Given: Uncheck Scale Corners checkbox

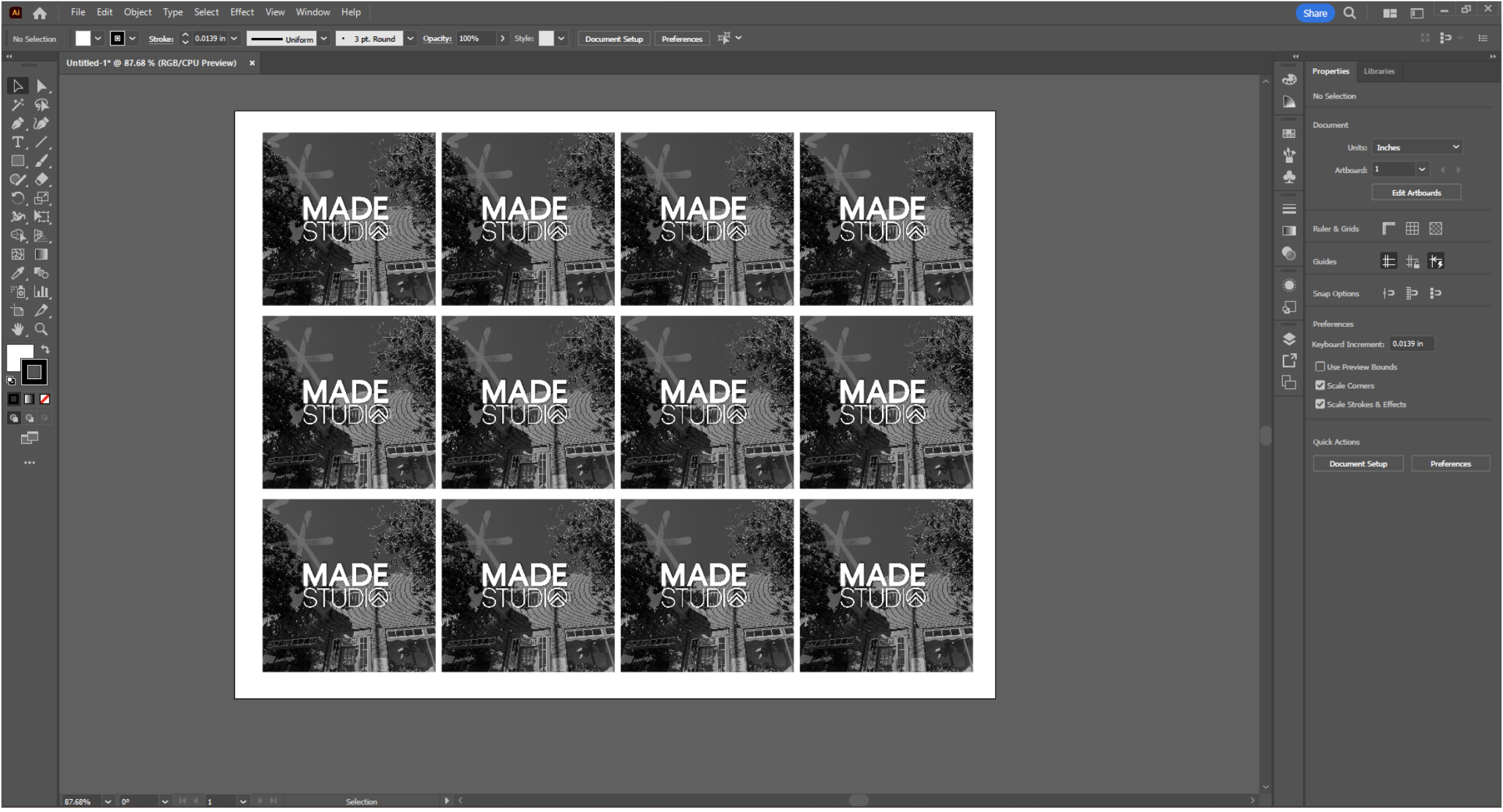Looking at the screenshot, I should pos(1320,386).
